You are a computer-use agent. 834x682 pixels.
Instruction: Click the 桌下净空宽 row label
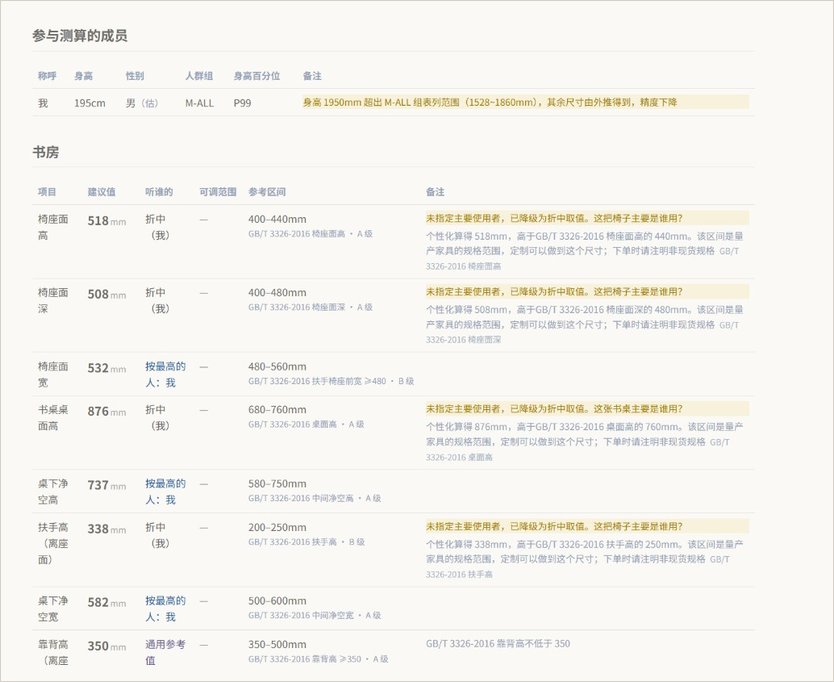pos(53,609)
